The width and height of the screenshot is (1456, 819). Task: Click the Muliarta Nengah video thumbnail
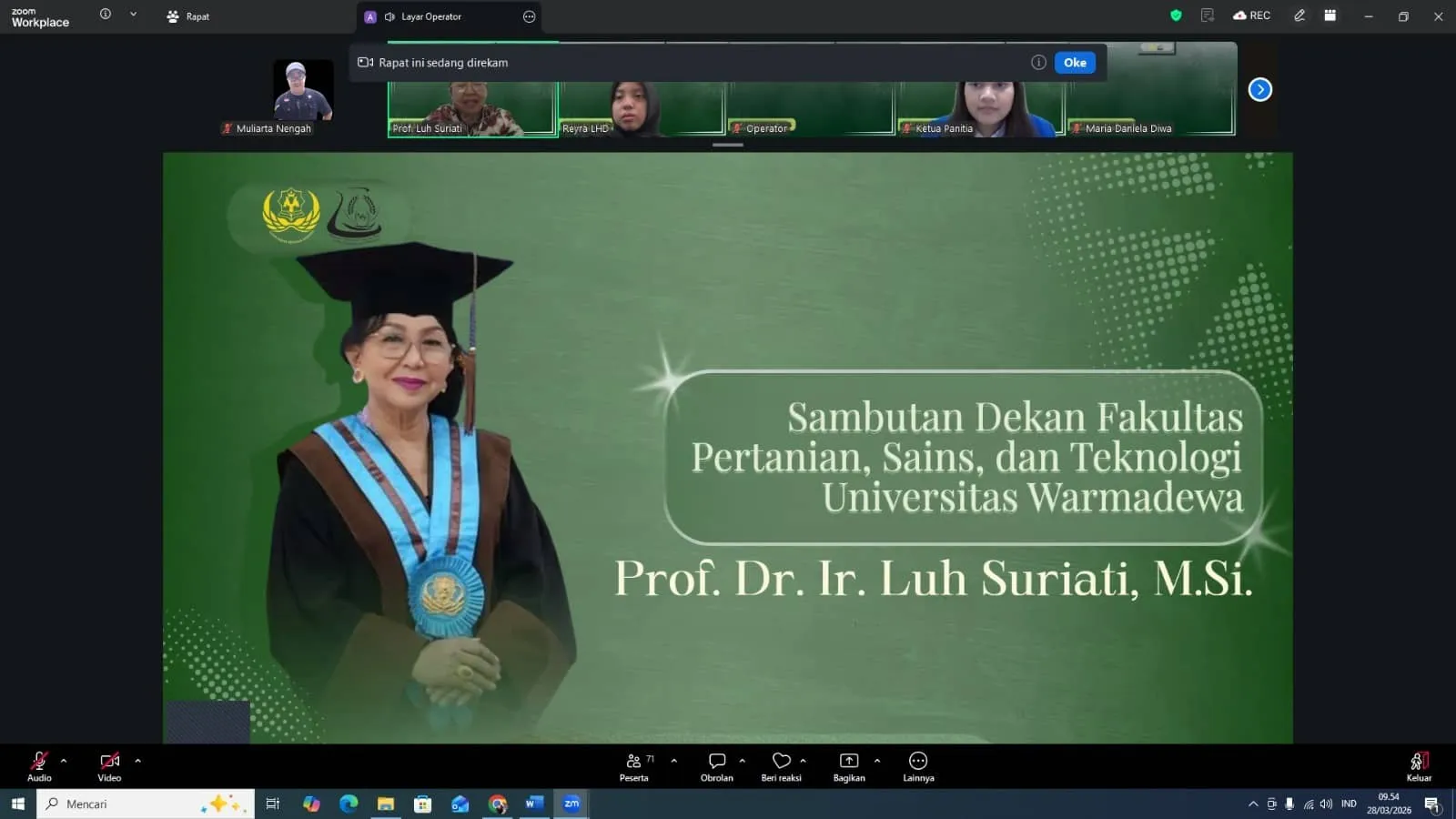coord(303,91)
